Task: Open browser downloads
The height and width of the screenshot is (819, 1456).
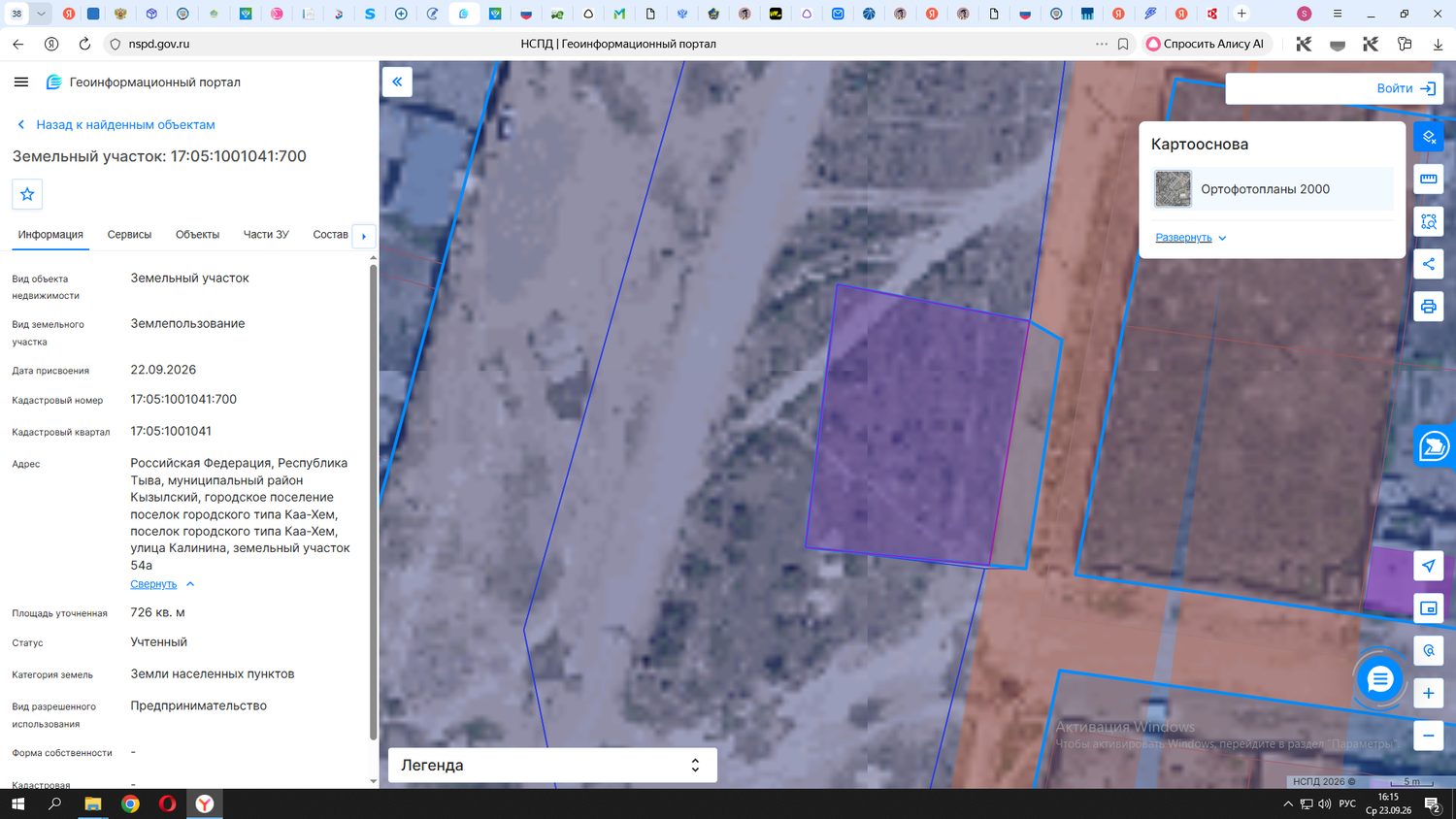Action: (1438, 44)
